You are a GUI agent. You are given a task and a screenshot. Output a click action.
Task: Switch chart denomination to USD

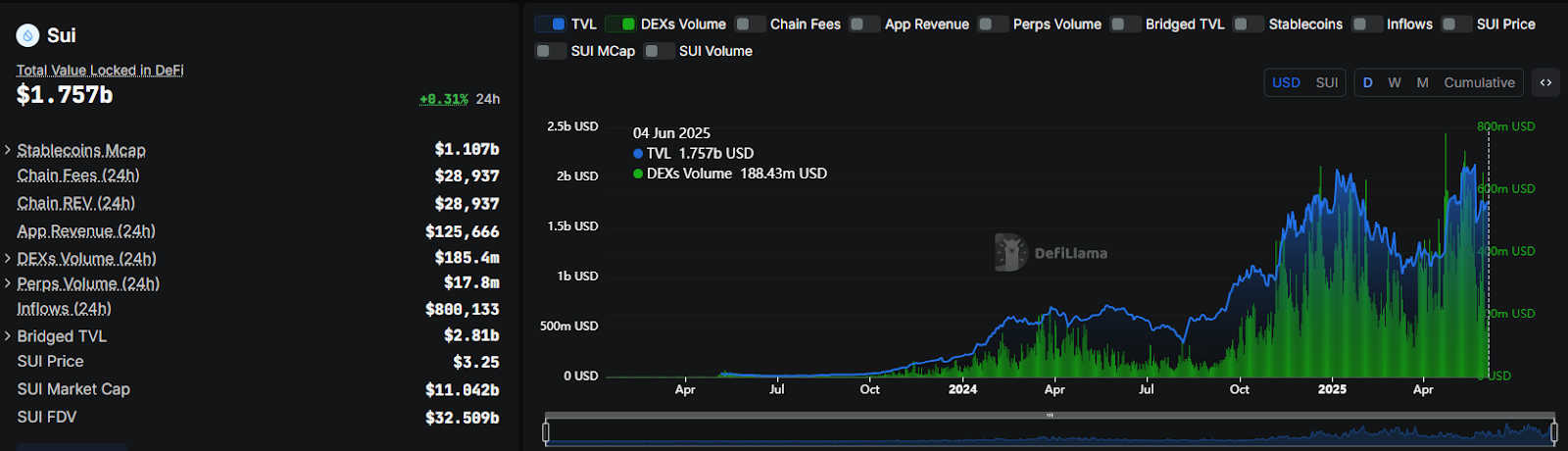coord(1286,82)
